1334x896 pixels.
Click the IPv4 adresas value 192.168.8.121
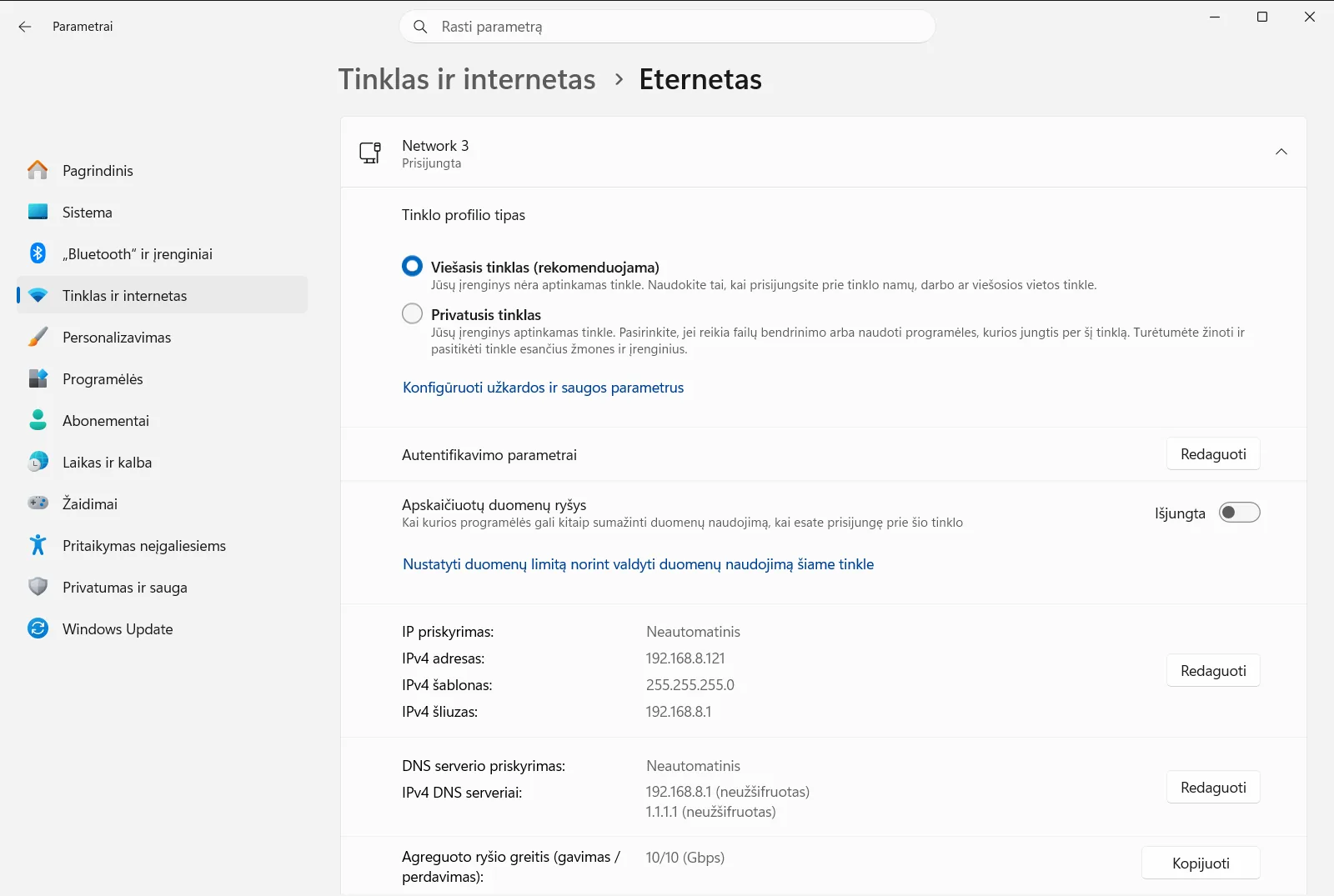tap(685, 658)
